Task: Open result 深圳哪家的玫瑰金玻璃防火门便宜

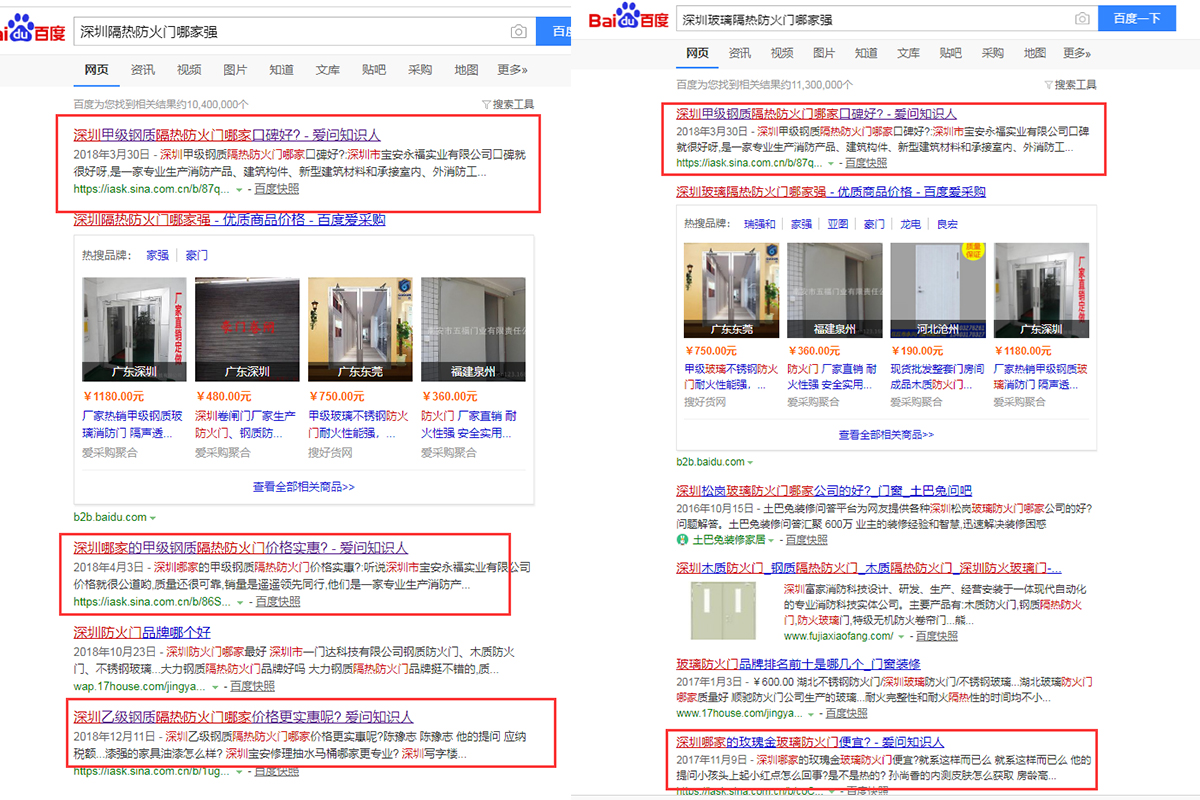Action: (x=810, y=742)
